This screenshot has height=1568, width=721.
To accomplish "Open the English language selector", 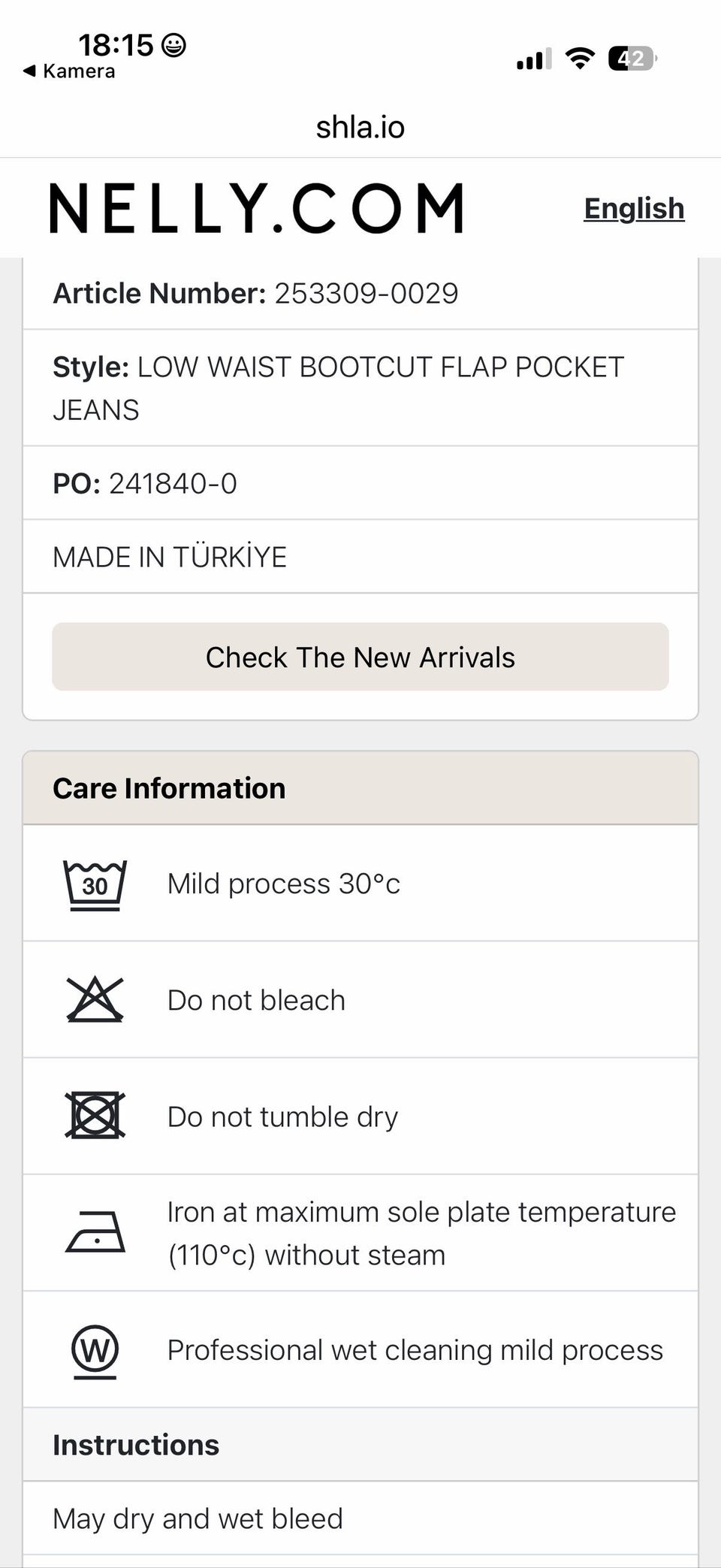I will pyautogui.click(x=634, y=208).
